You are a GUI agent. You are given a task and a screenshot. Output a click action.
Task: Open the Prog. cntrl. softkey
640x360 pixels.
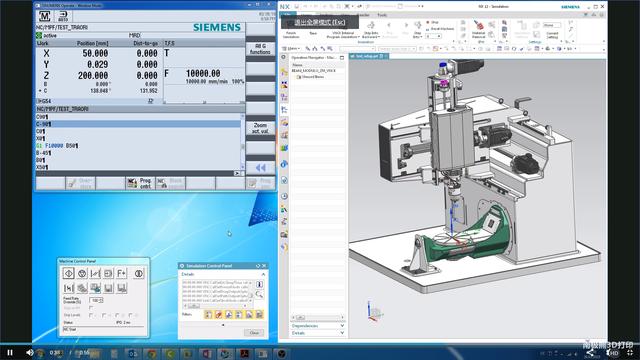(140, 183)
